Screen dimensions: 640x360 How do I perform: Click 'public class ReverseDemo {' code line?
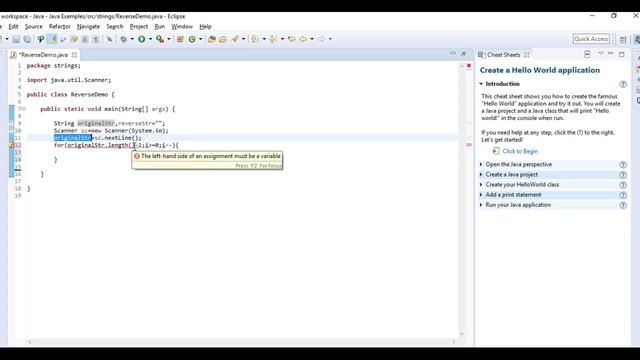point(71,94)
